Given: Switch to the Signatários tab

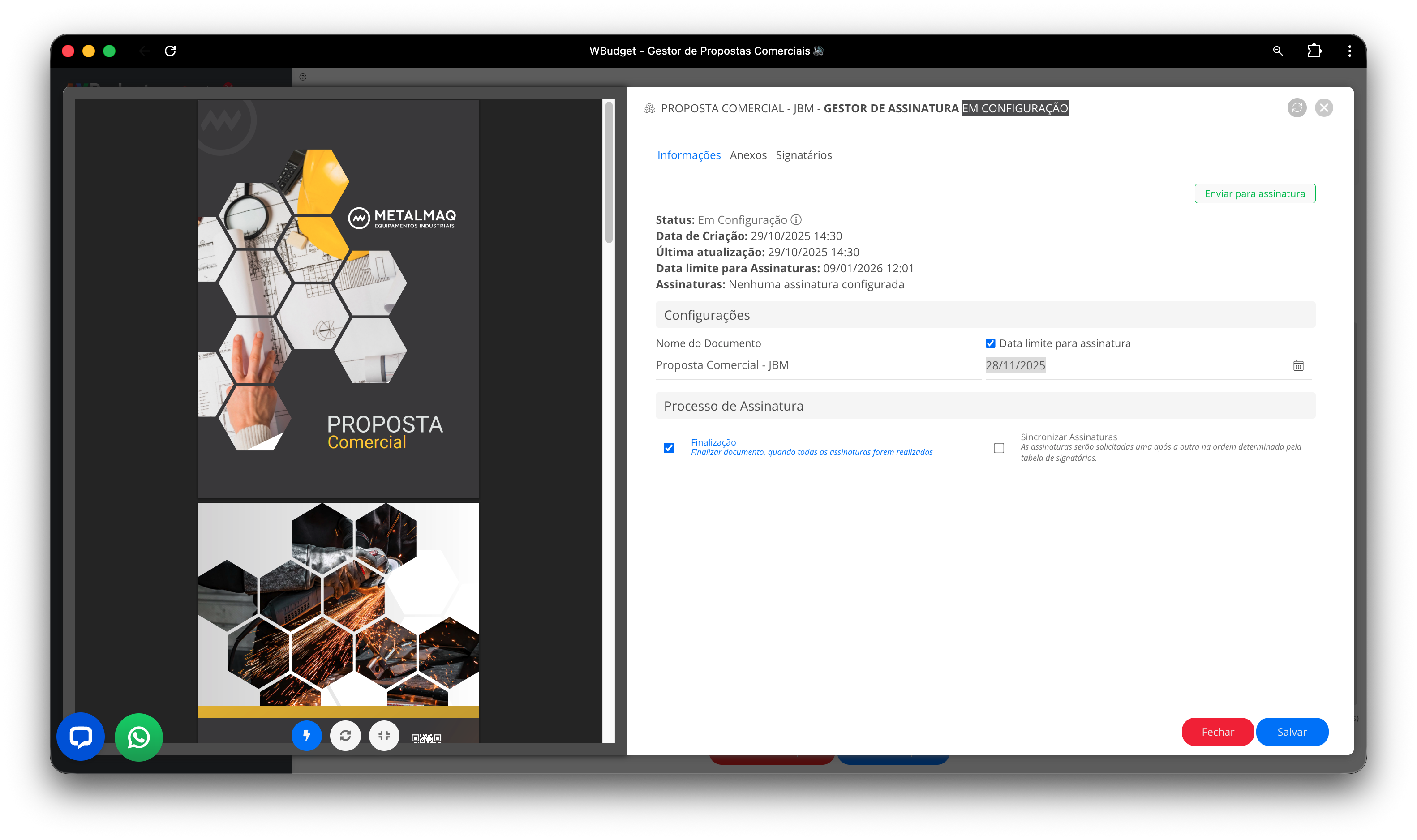Looking at the screenshot, I should point(803,155).
